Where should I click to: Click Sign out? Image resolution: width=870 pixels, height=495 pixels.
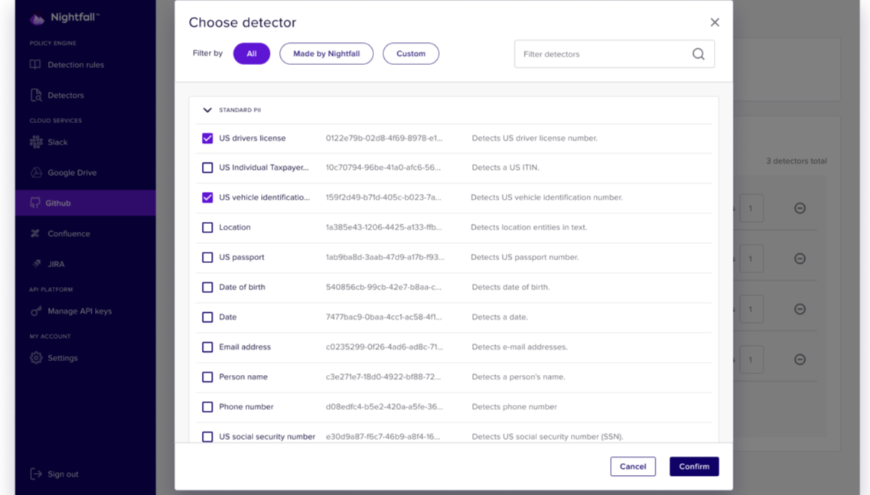point(63,474)
